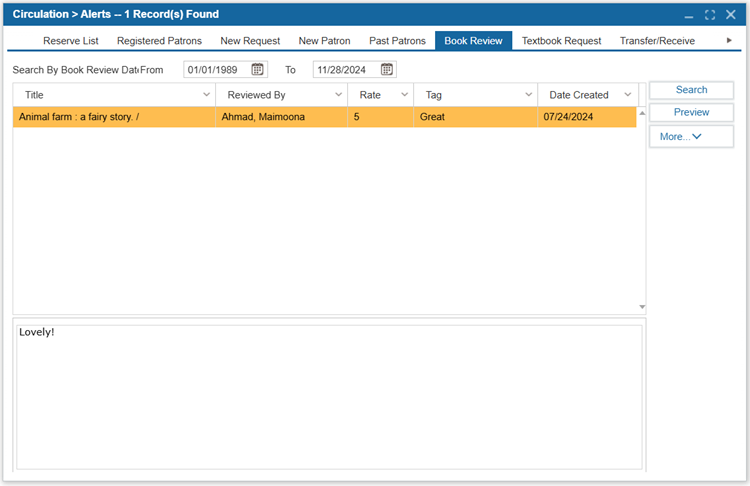Screen dimensions: 750x486
Task: Maximize the Circulation Alerts window
Action: click(710, 15)
